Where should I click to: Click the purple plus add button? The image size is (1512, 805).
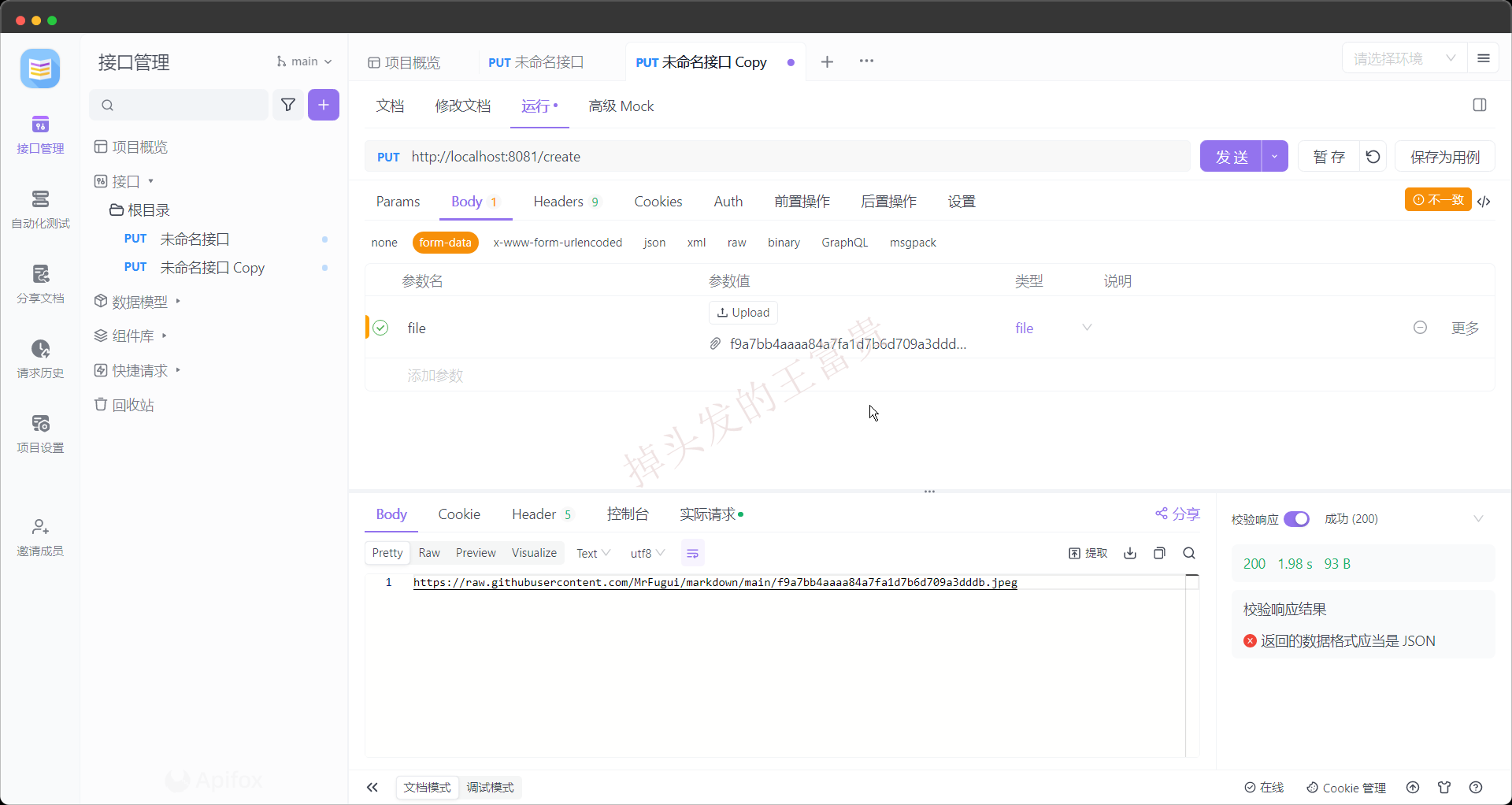point(324,105)
